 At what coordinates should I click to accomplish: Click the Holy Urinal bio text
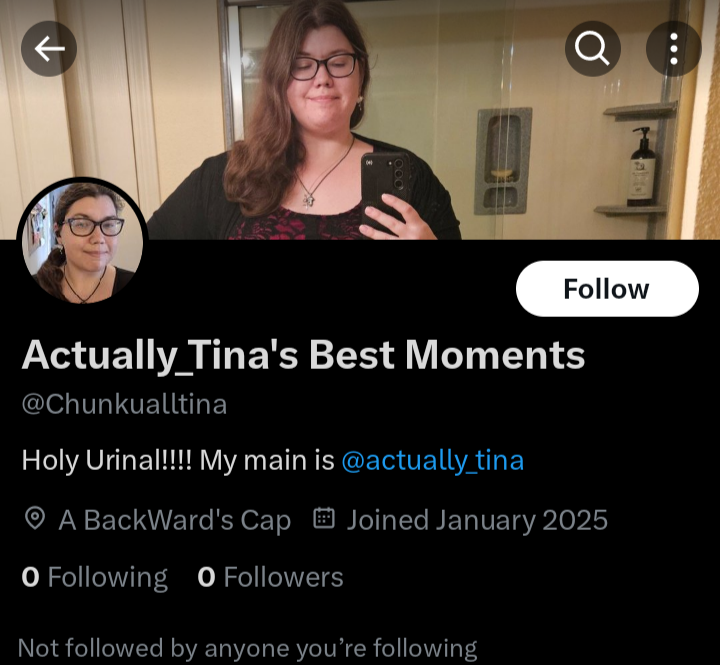pos(178,461)
